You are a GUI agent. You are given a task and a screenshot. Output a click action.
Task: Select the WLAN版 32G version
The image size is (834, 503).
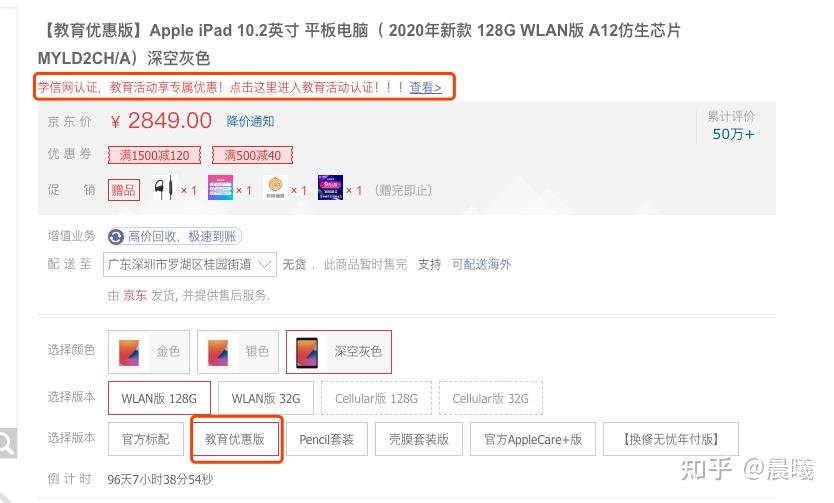(266, 398)
